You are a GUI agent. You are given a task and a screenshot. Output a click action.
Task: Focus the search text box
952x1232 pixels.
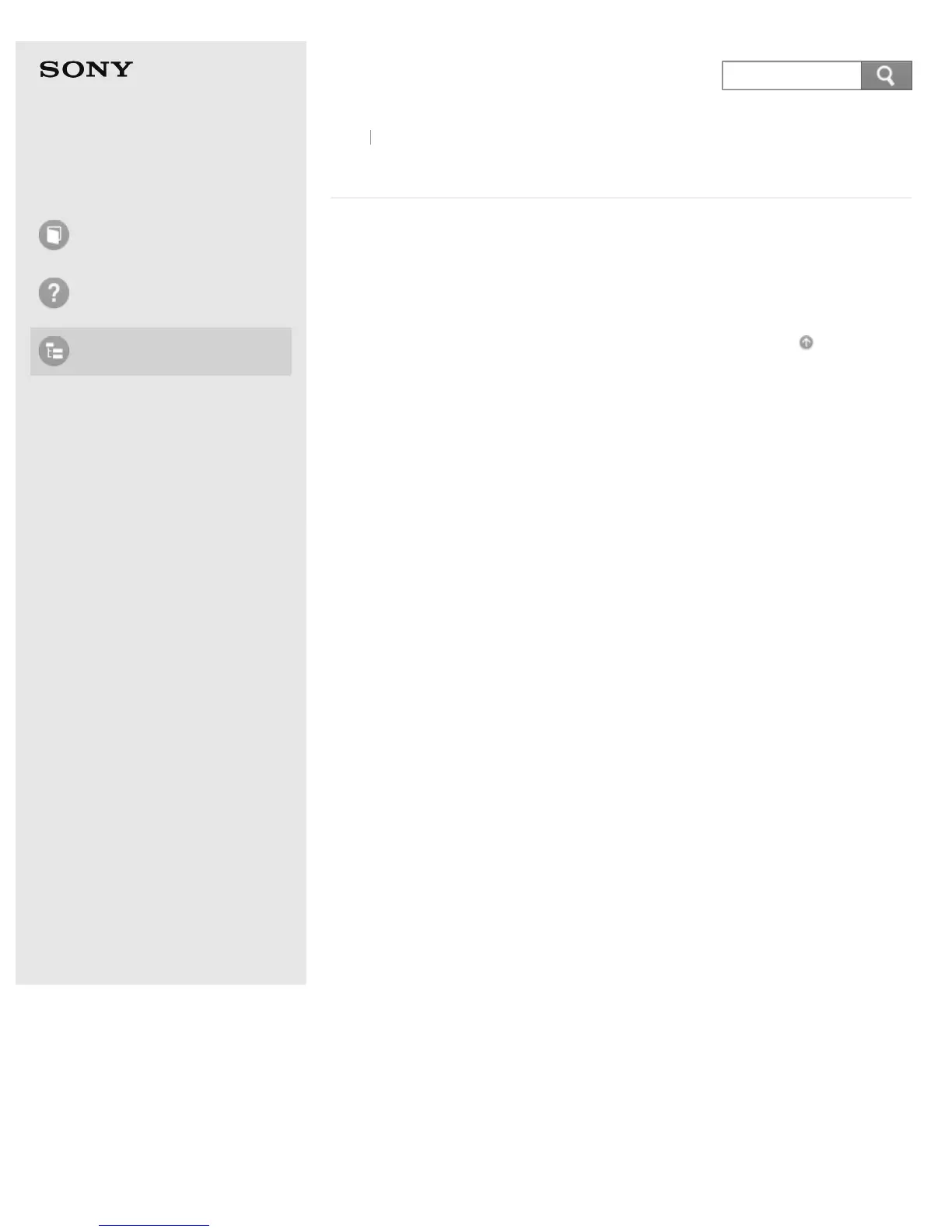coord(792,75)
